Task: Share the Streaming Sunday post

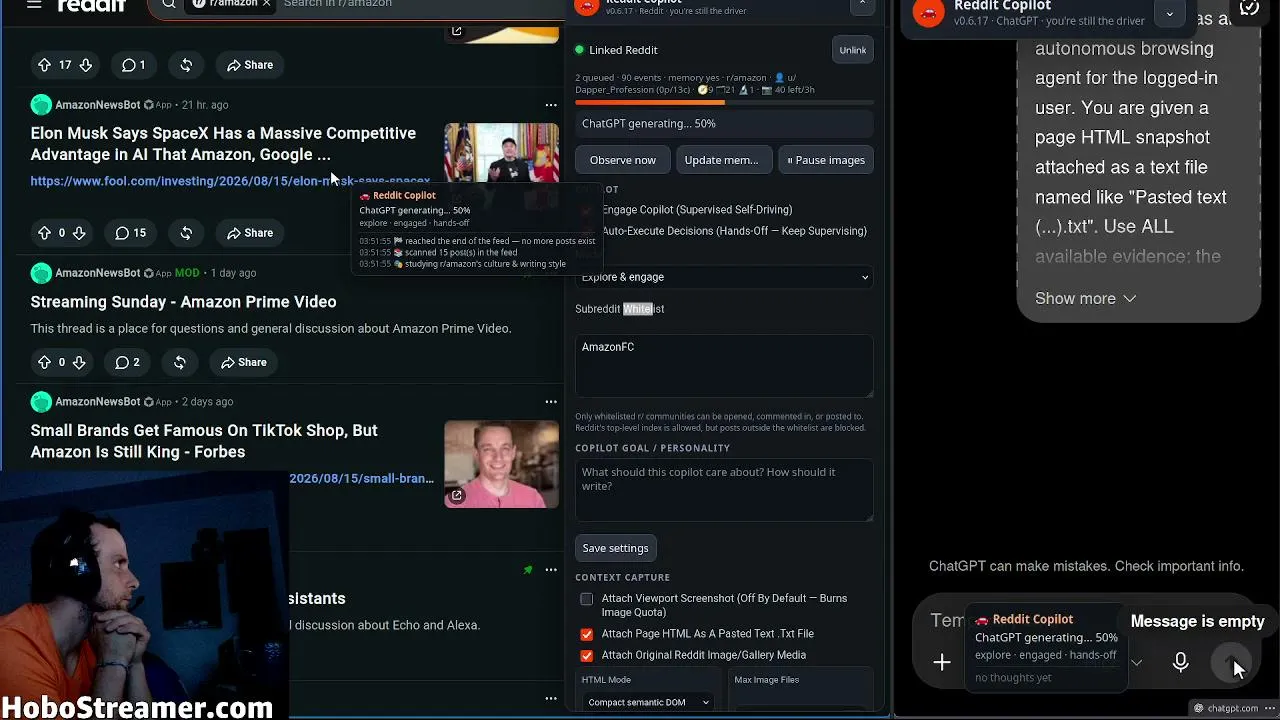Action: [x=244, y=362]
